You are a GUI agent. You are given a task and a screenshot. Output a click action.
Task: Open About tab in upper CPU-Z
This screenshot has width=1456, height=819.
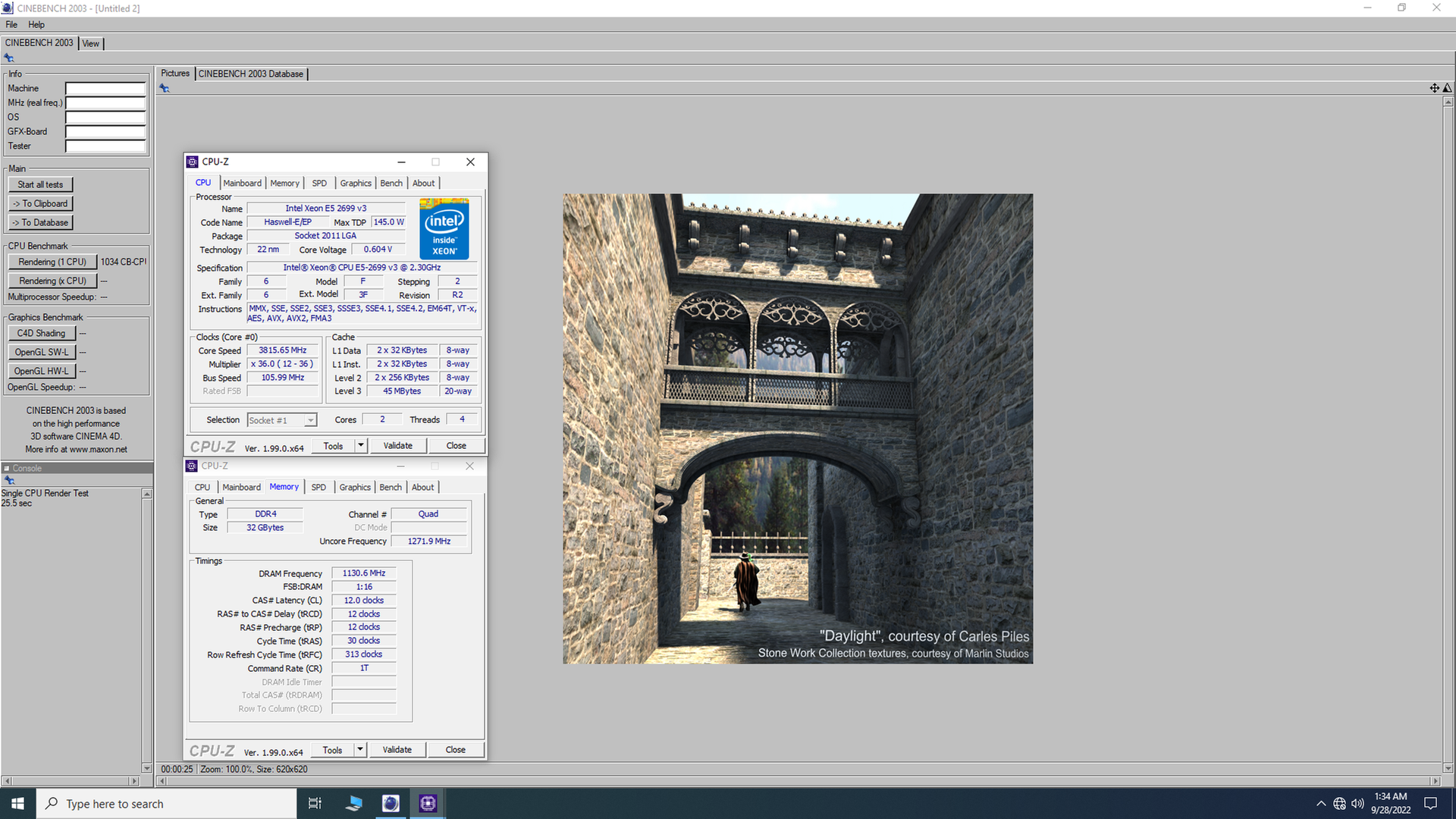[x=424, y=183]
